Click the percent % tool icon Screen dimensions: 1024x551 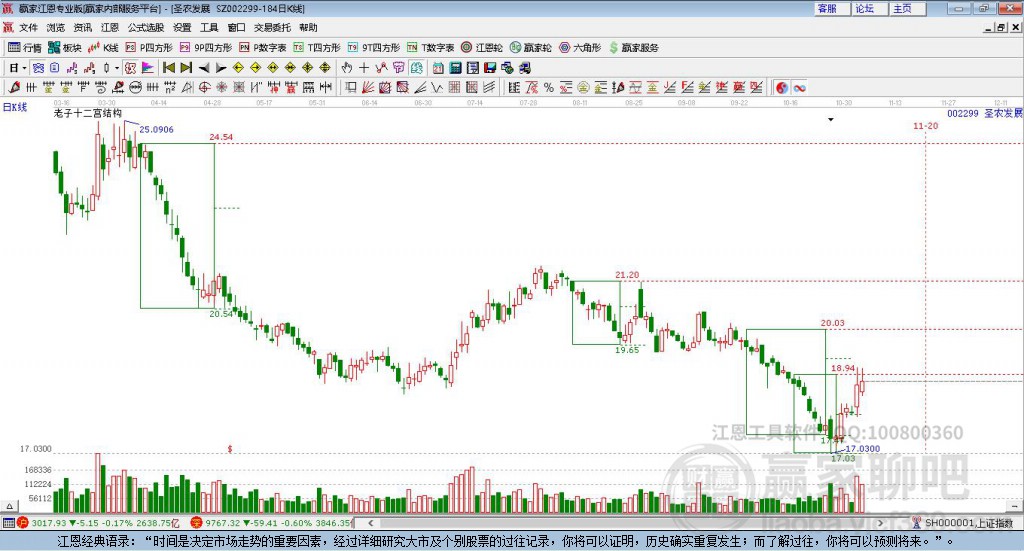tap(549, 87)
